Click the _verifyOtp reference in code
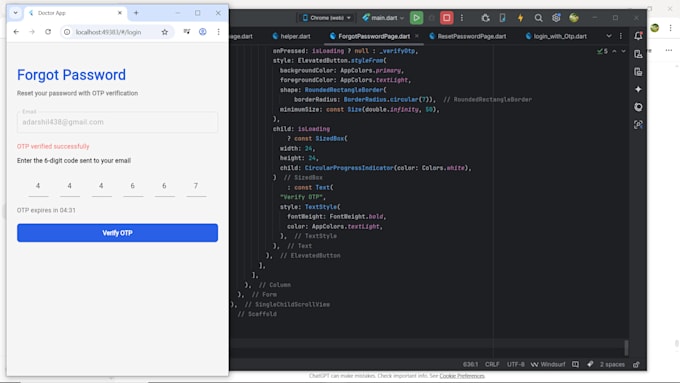Image resolution: width=680 pixels, height=383 pixels. (x=397, y=51)
